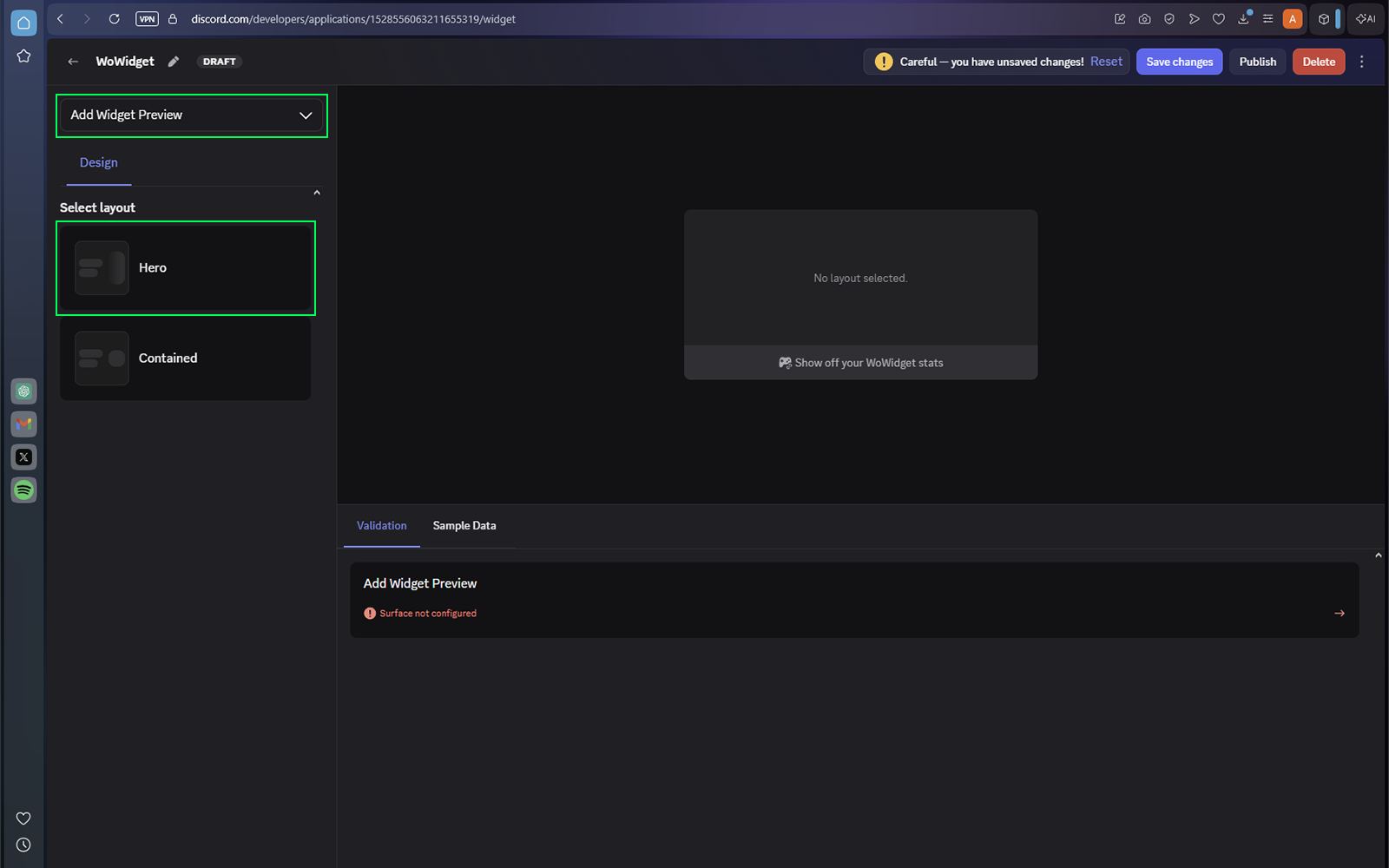Click the WoWidget title text
This screenshot has width=1389, height=868.
125,62
